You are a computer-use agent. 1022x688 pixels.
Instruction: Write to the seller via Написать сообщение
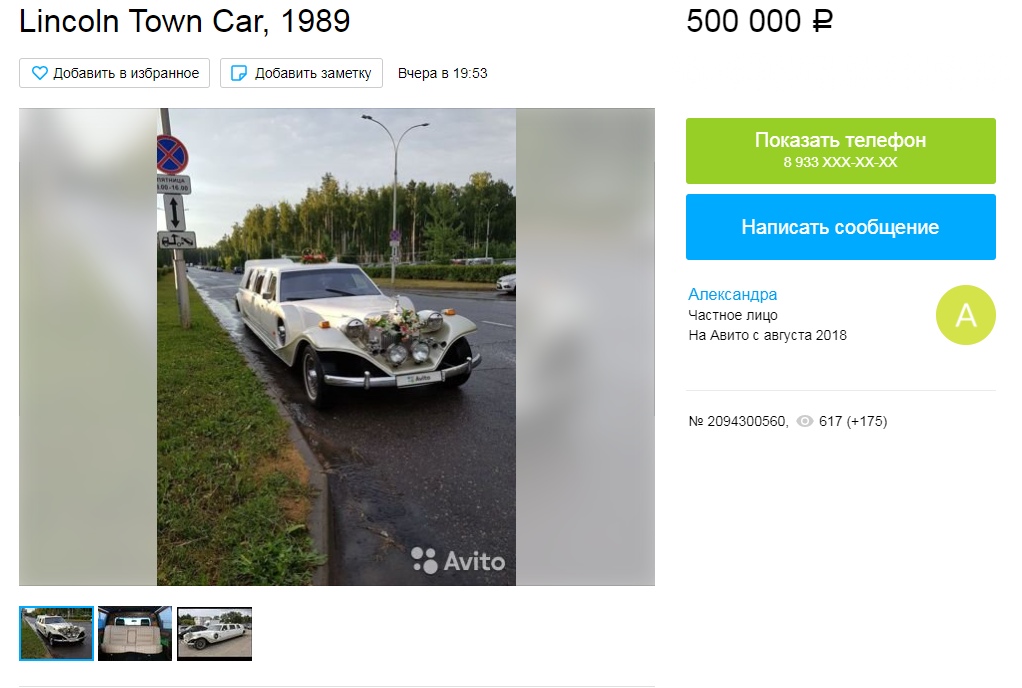coord(841,227)
